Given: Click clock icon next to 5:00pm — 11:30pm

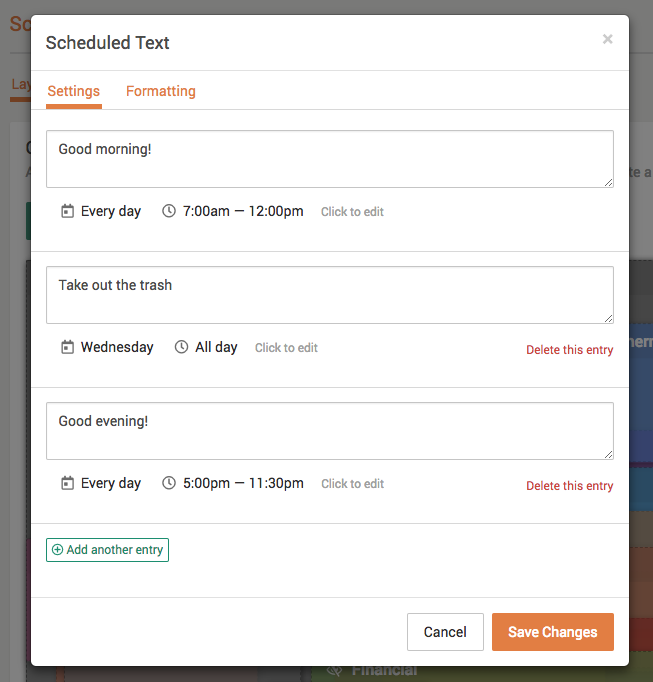Looking at the screenshot, I should (169, 483).
